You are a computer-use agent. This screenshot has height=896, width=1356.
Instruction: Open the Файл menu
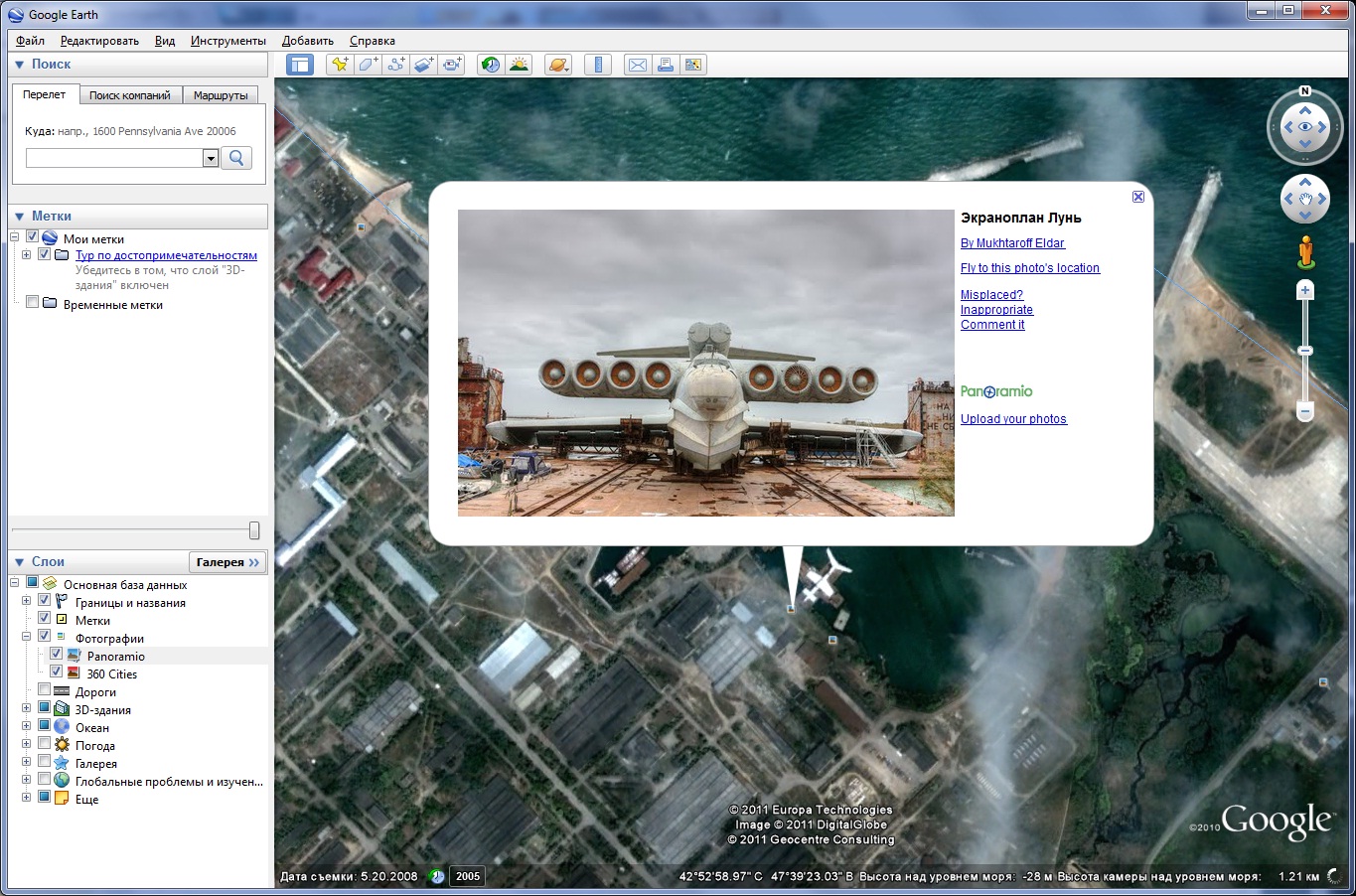click(x=30, y=41)
